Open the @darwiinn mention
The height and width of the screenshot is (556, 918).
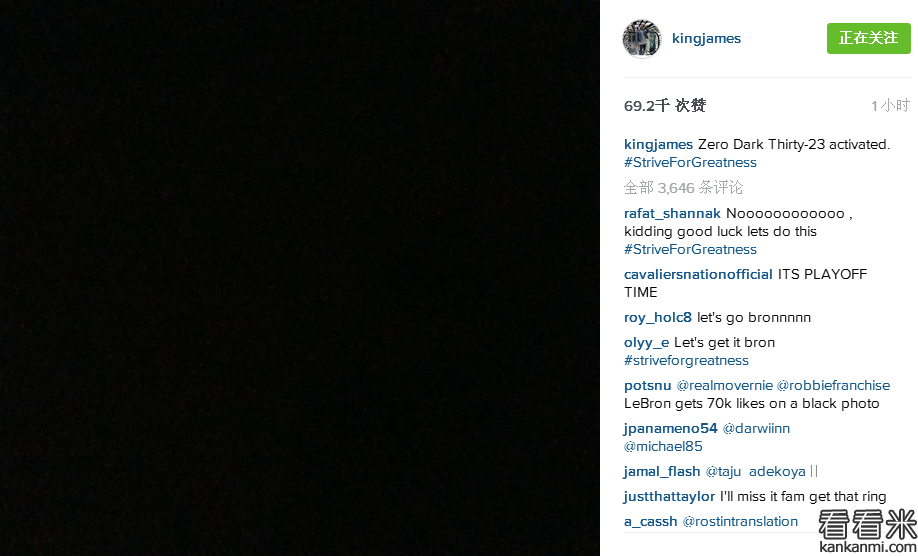click(x=756, y=429)
